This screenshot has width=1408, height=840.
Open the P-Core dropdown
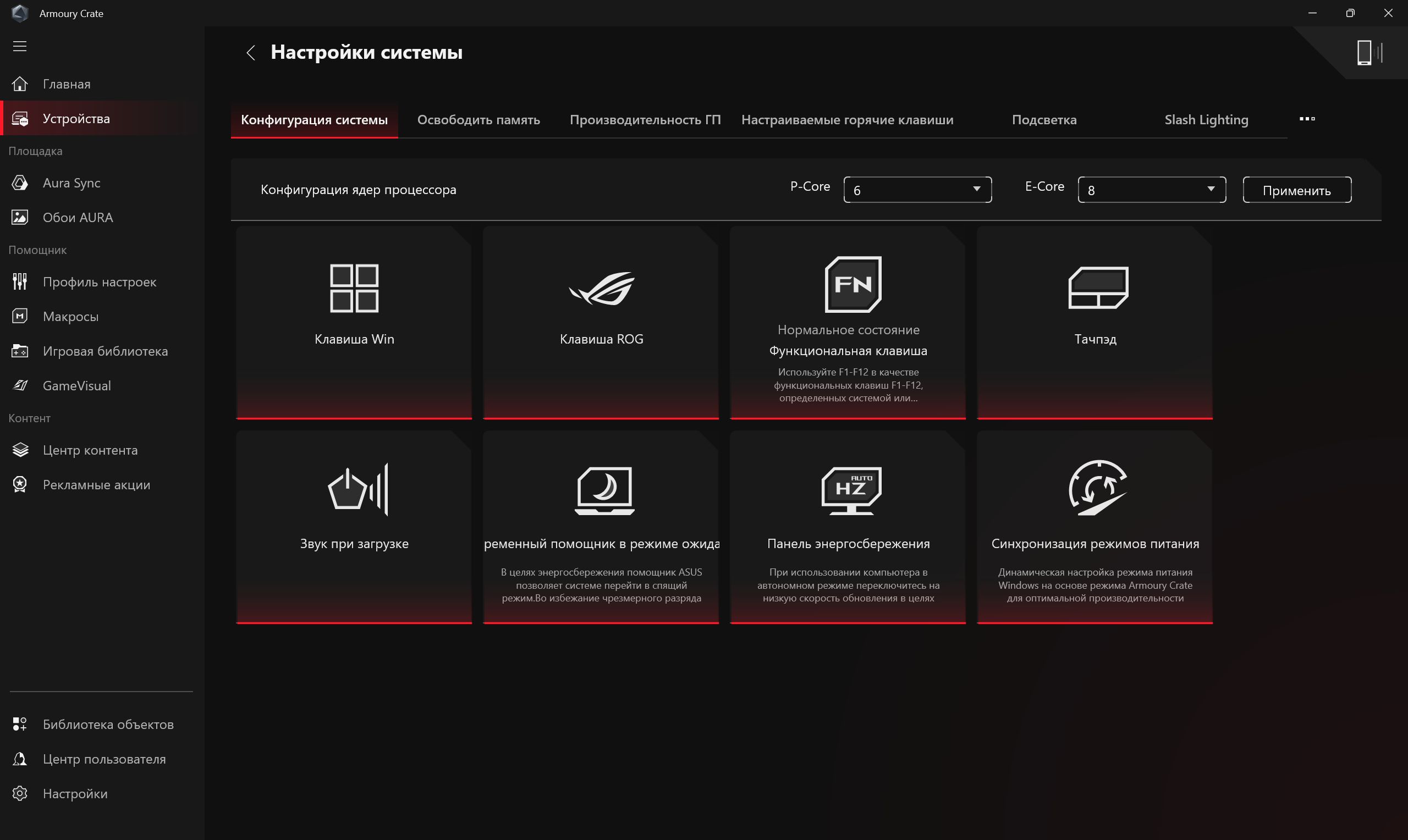[x=917, y=190]
